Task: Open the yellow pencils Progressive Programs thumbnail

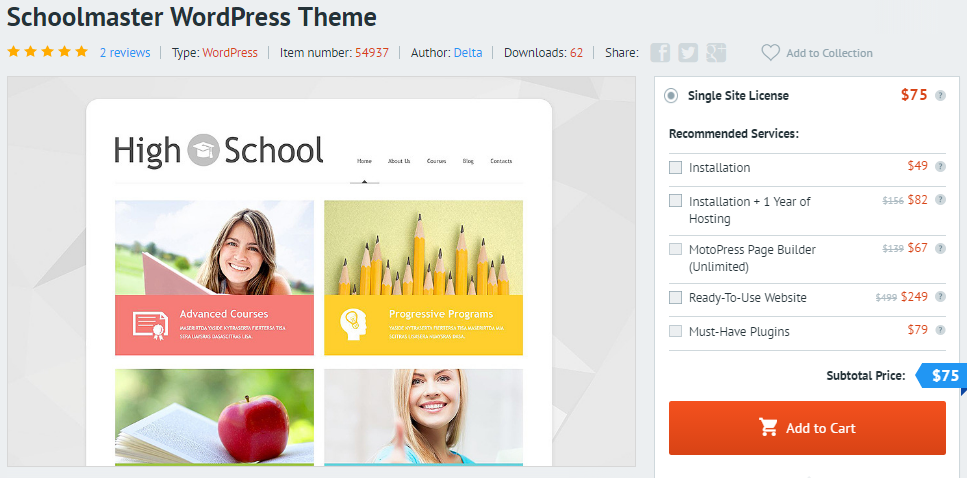Action: (x=423, y=247)
